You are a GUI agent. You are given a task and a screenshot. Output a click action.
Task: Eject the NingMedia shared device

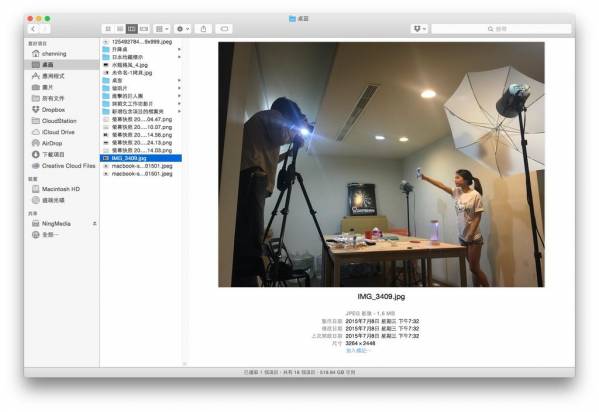click(94, 223)
